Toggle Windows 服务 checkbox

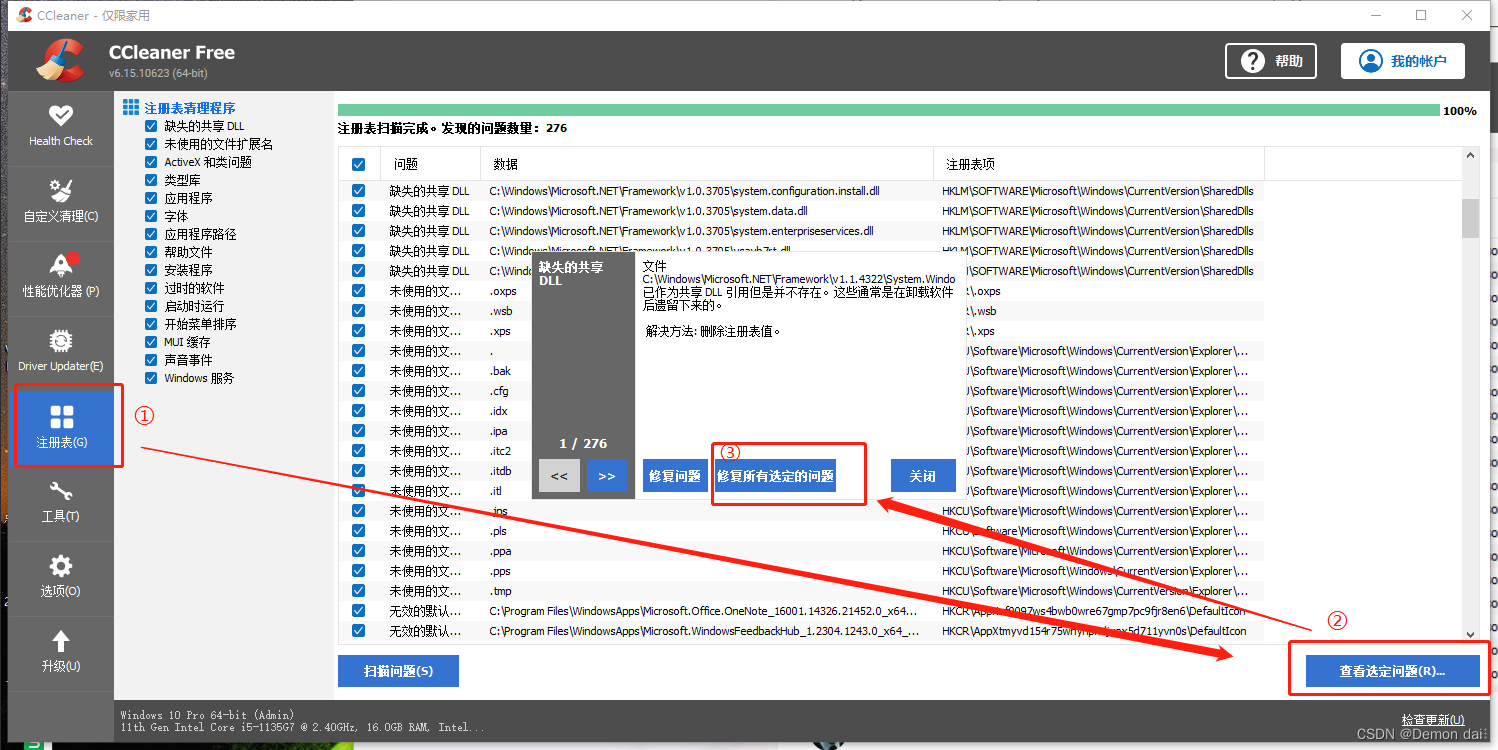pyautogui.click(x=151, y=378)
